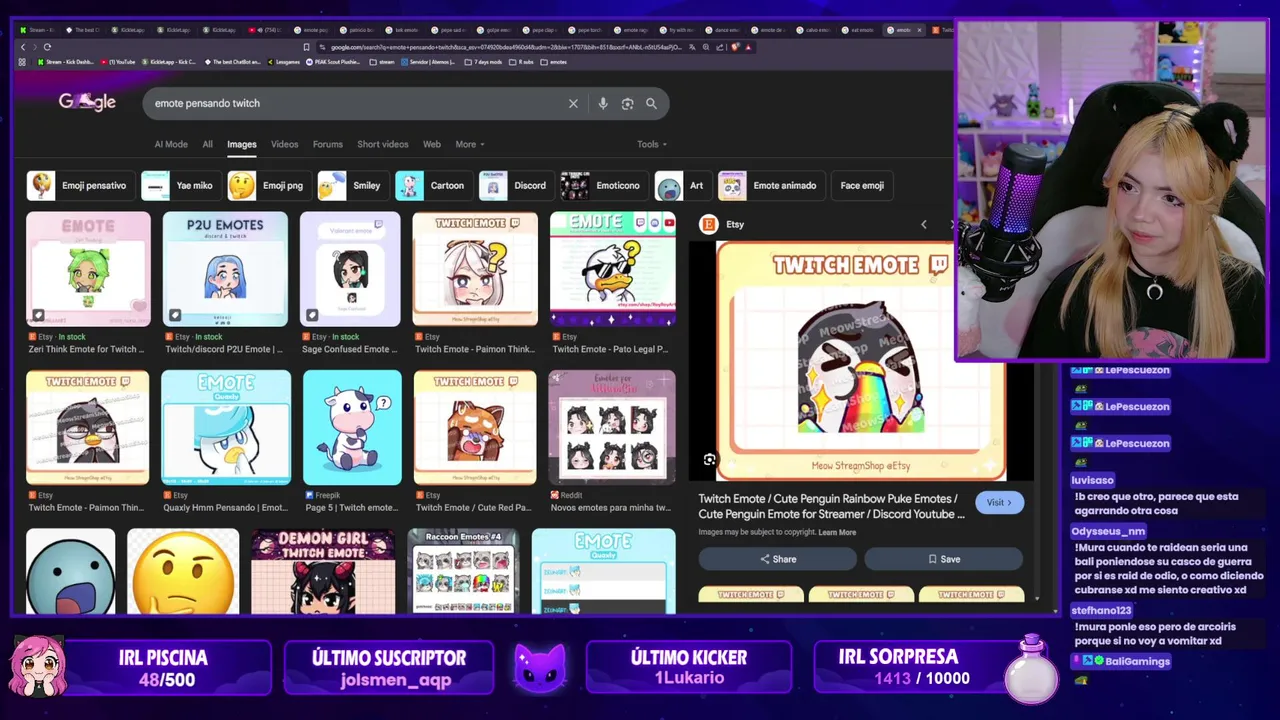Click the browser address bar URL
The width and height of the screenshot is (1280, 720).
pyautogui.click(x=505, y=47)
